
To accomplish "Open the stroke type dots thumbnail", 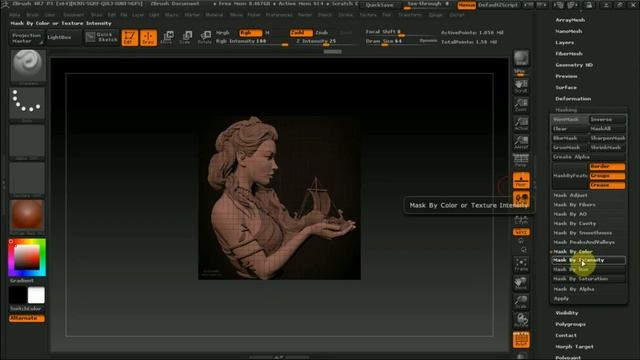I will (x=27, y=104).
